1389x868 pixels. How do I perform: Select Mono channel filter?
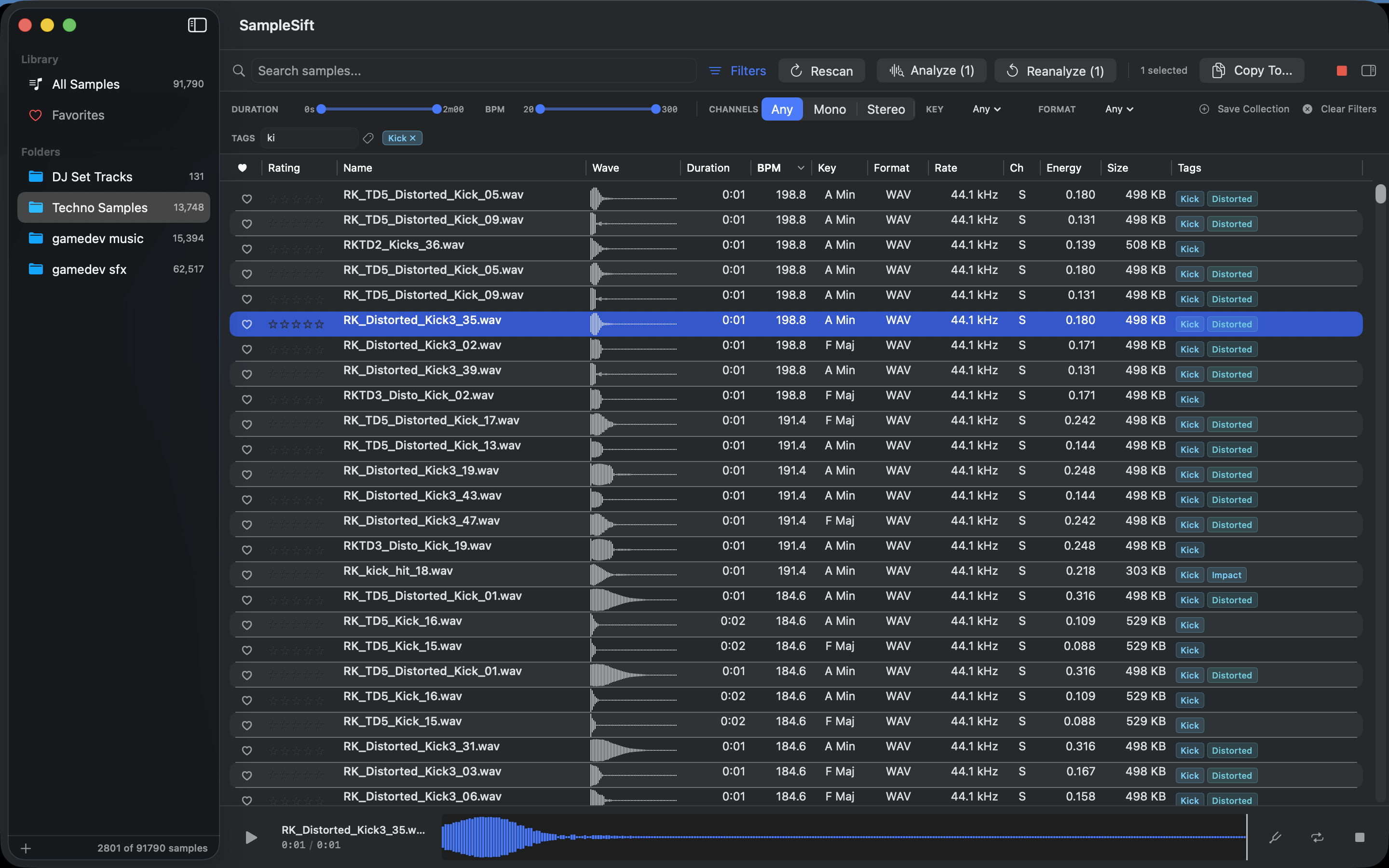[x=830, y=109]
